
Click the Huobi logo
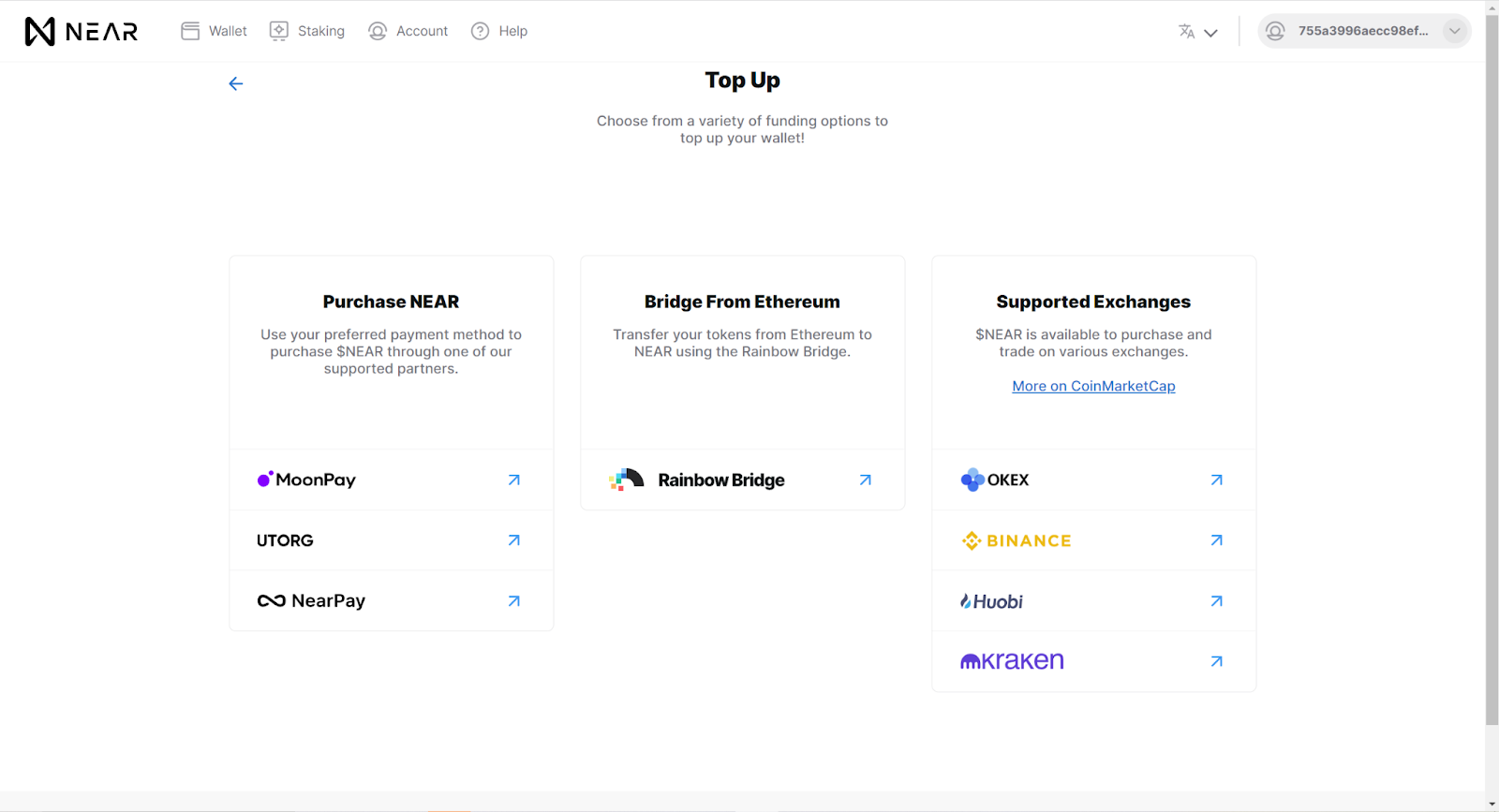click(x=991, y=601)
